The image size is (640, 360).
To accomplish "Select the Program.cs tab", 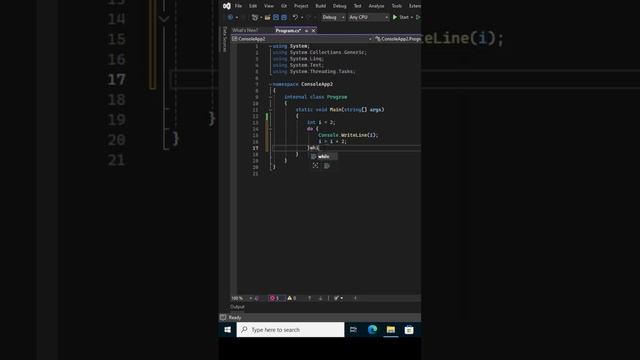I will coord(288,31).
